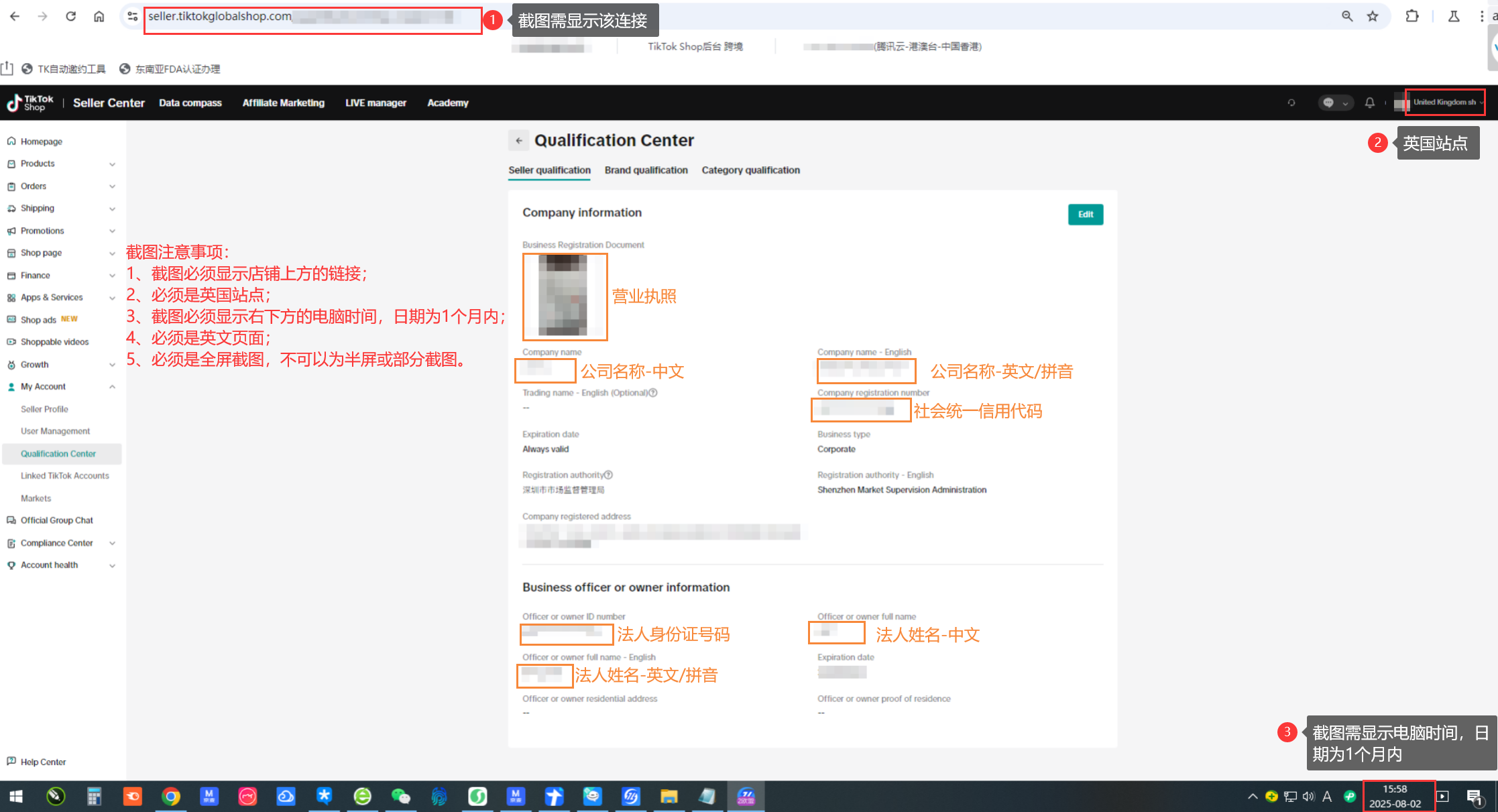Viewport: 1498px width, 812px height.
Task: Switch to the Brand qualification tab
Action: coord(646,170)
